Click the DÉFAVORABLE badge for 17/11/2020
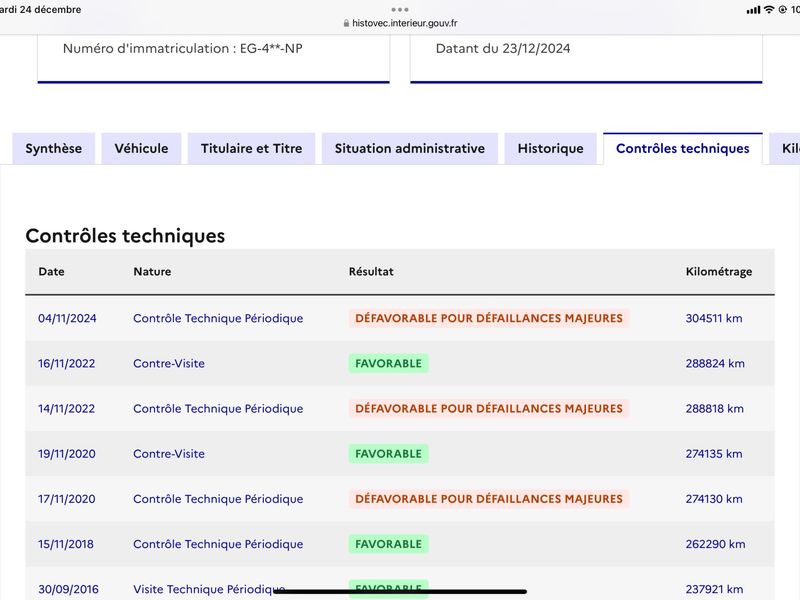800x600 pixels. point(489,499)
